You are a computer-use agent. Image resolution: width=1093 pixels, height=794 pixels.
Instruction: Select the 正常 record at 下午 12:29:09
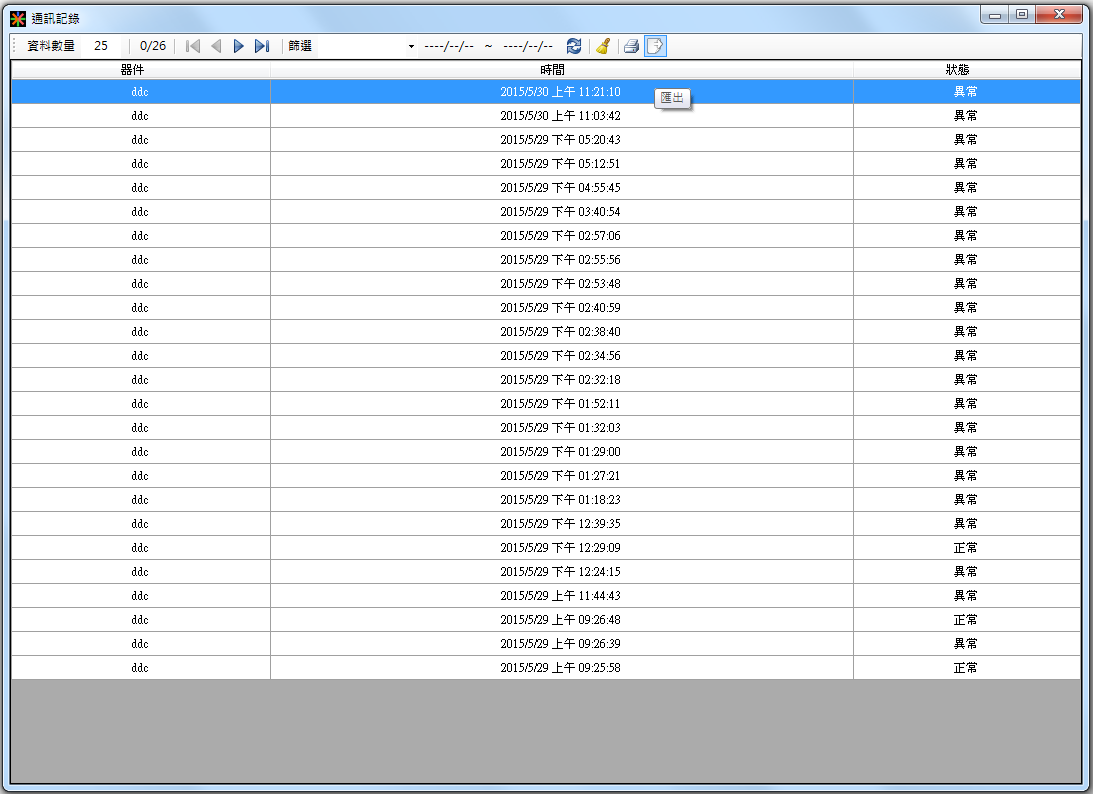click(560, 548)
